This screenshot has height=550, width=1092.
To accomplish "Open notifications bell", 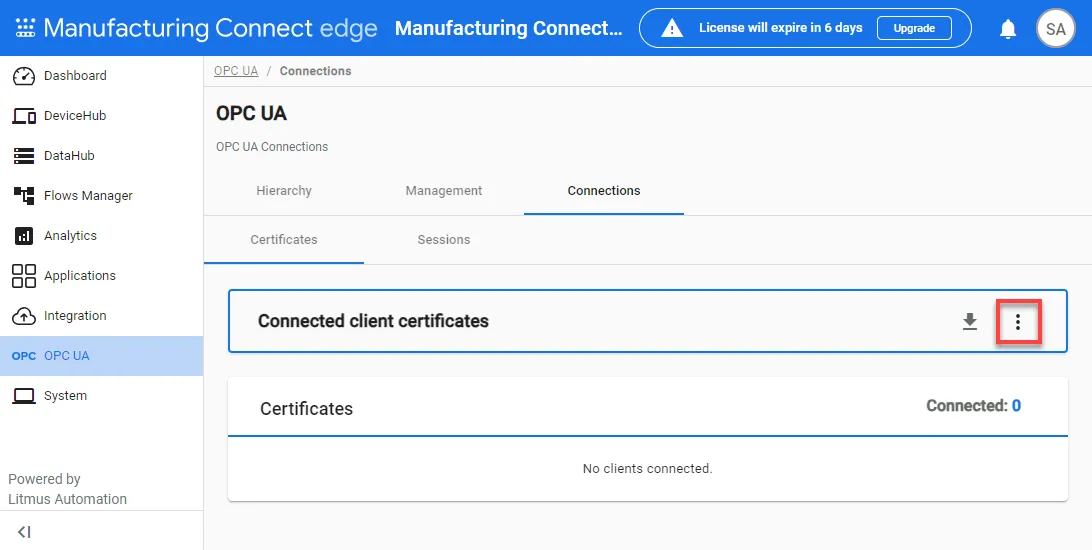I will [1008, 29].
